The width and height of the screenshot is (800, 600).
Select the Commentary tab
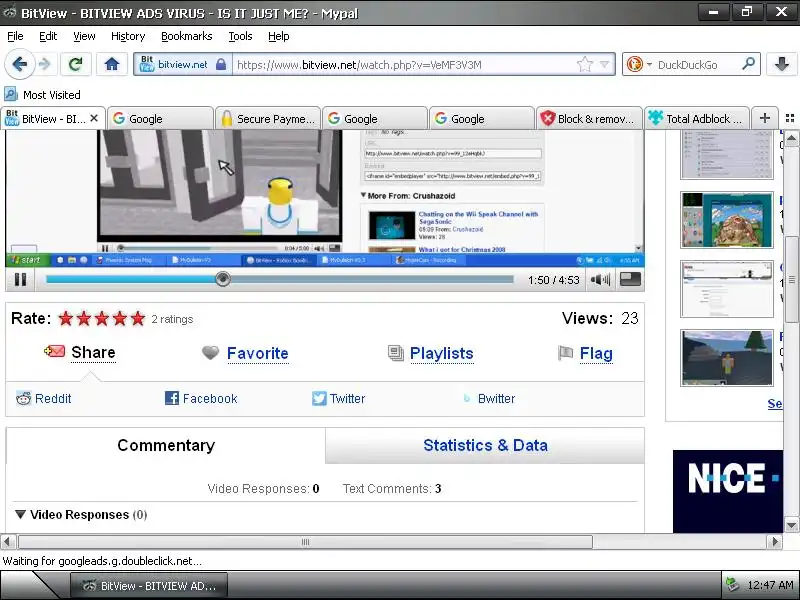(x=166, y=445)
